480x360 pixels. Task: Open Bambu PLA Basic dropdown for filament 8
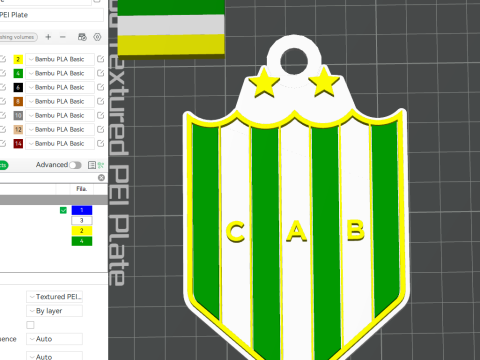tap(60, 101)
